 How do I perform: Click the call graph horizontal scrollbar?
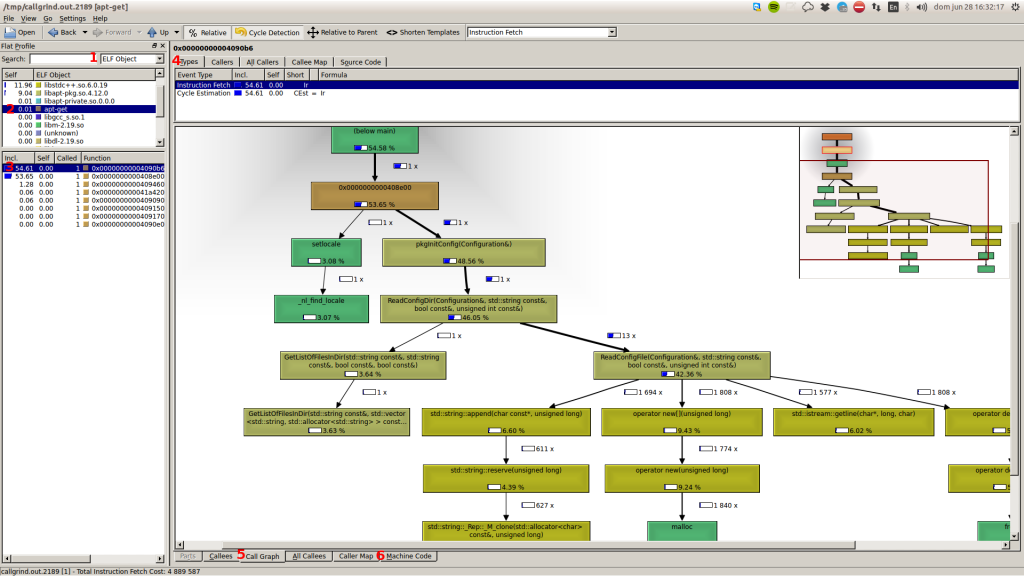(x=539, y=545)
